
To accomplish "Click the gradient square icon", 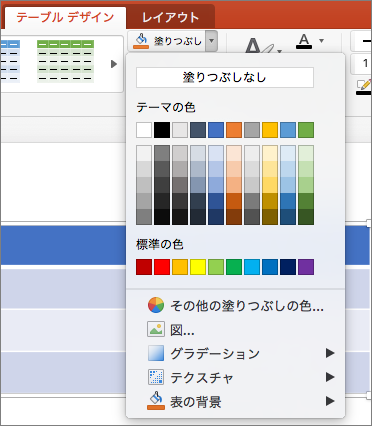I will tap(156, 353).
